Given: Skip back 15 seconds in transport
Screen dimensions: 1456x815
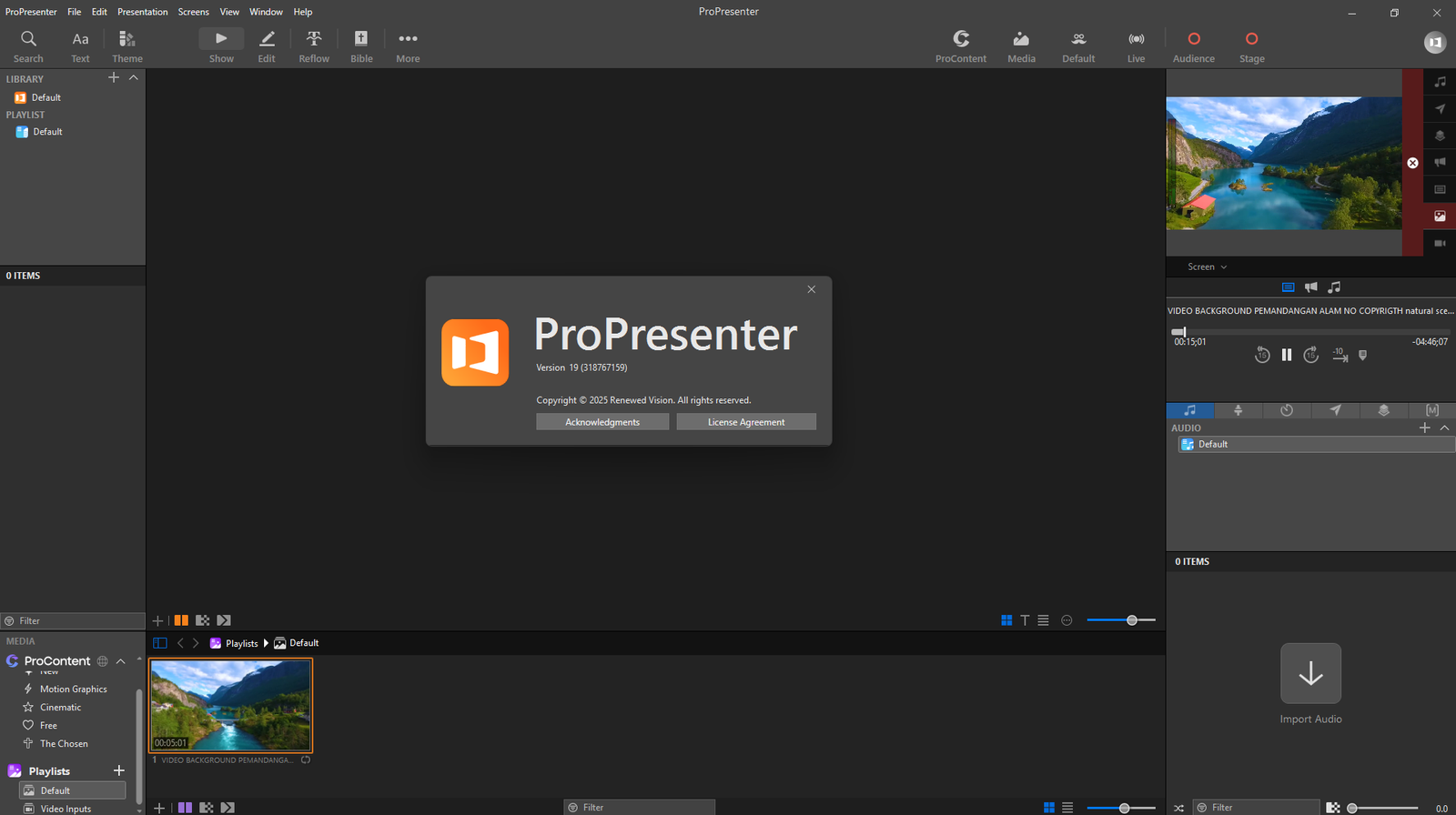Looking at the screenshot, I should pos(1262,355).
